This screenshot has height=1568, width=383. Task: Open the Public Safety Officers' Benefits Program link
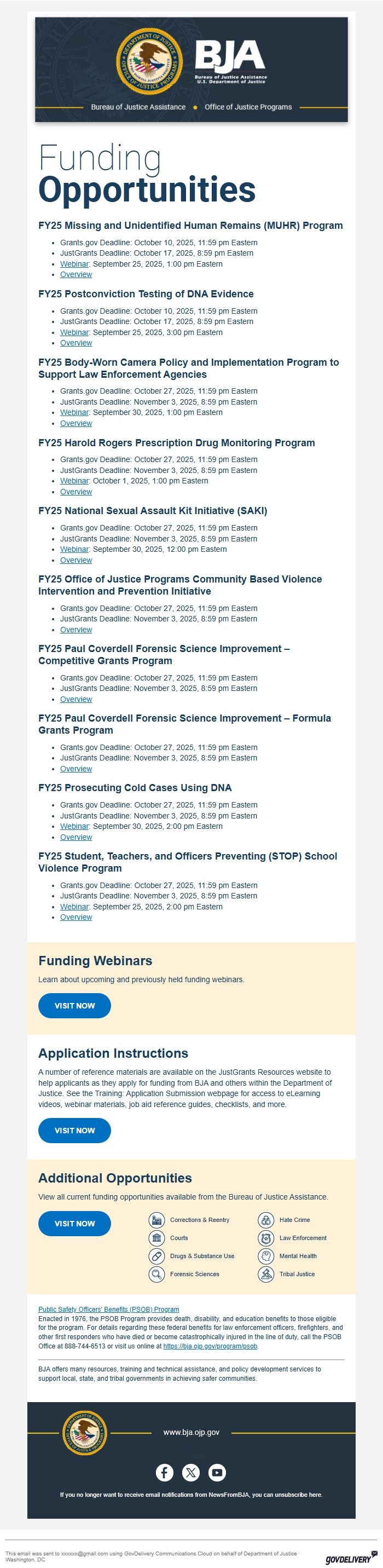(109, 1308)
